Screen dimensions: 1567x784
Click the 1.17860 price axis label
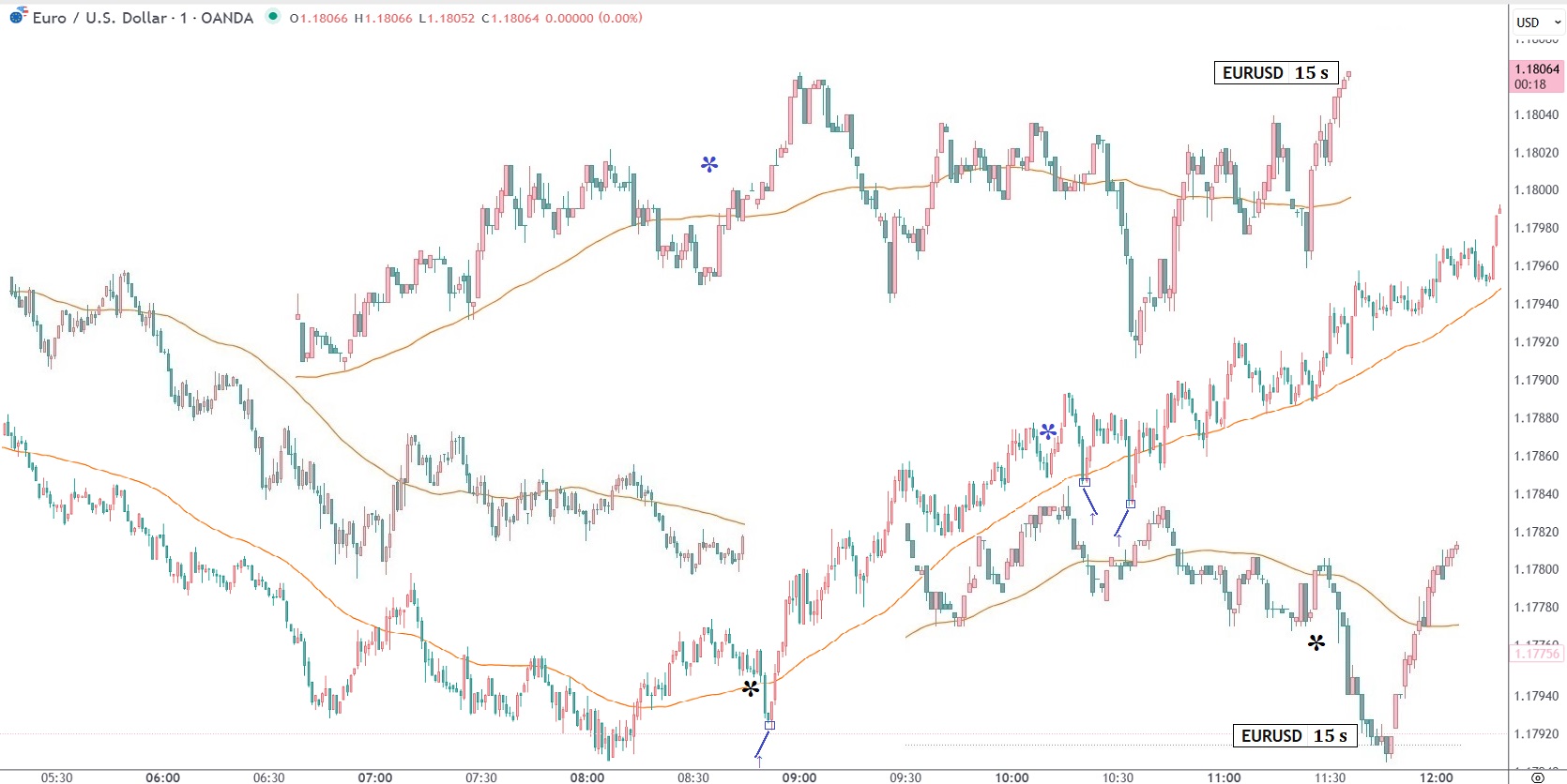[1536, 456]
